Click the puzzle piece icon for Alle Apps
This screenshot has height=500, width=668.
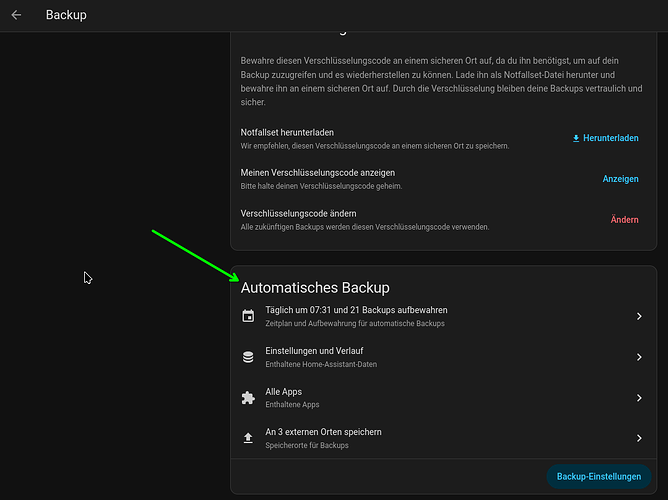[248, 398]
